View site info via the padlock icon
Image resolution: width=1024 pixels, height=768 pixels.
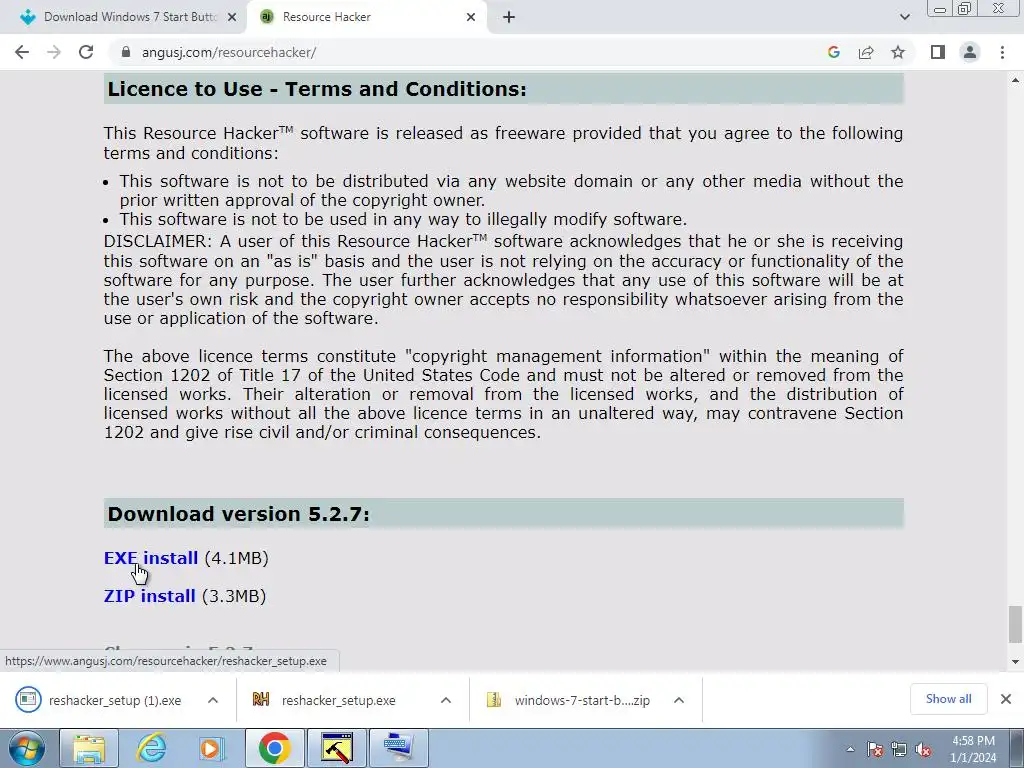(x=126, y=52)
